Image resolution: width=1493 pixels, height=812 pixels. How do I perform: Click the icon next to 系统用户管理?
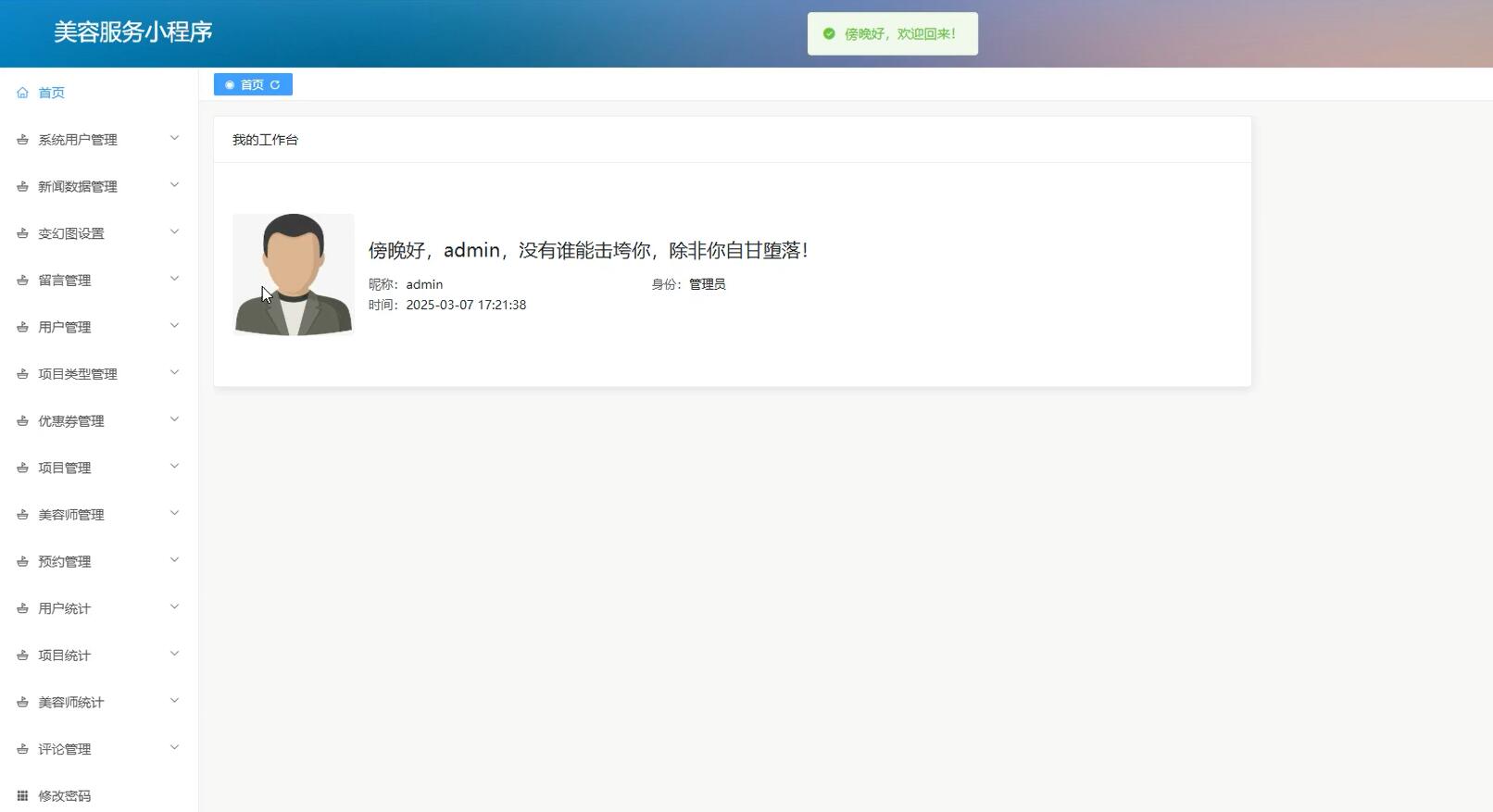click(22, 140)
